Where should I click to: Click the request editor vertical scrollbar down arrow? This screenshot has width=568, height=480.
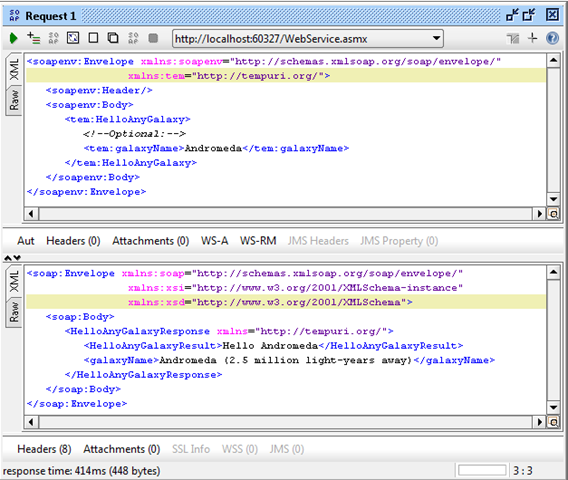pyautogui.click(x=553, y=199)
